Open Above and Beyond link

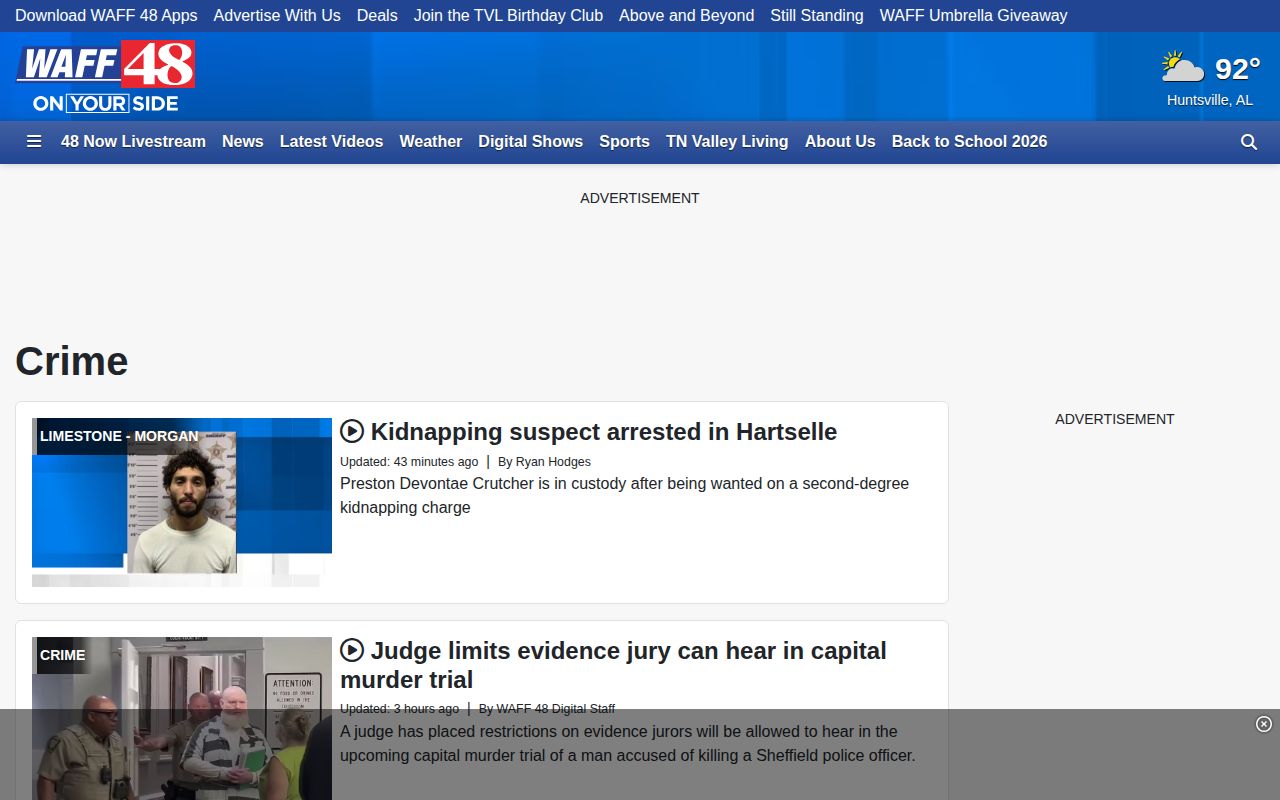pyautogui.click(x=687, y=16)
